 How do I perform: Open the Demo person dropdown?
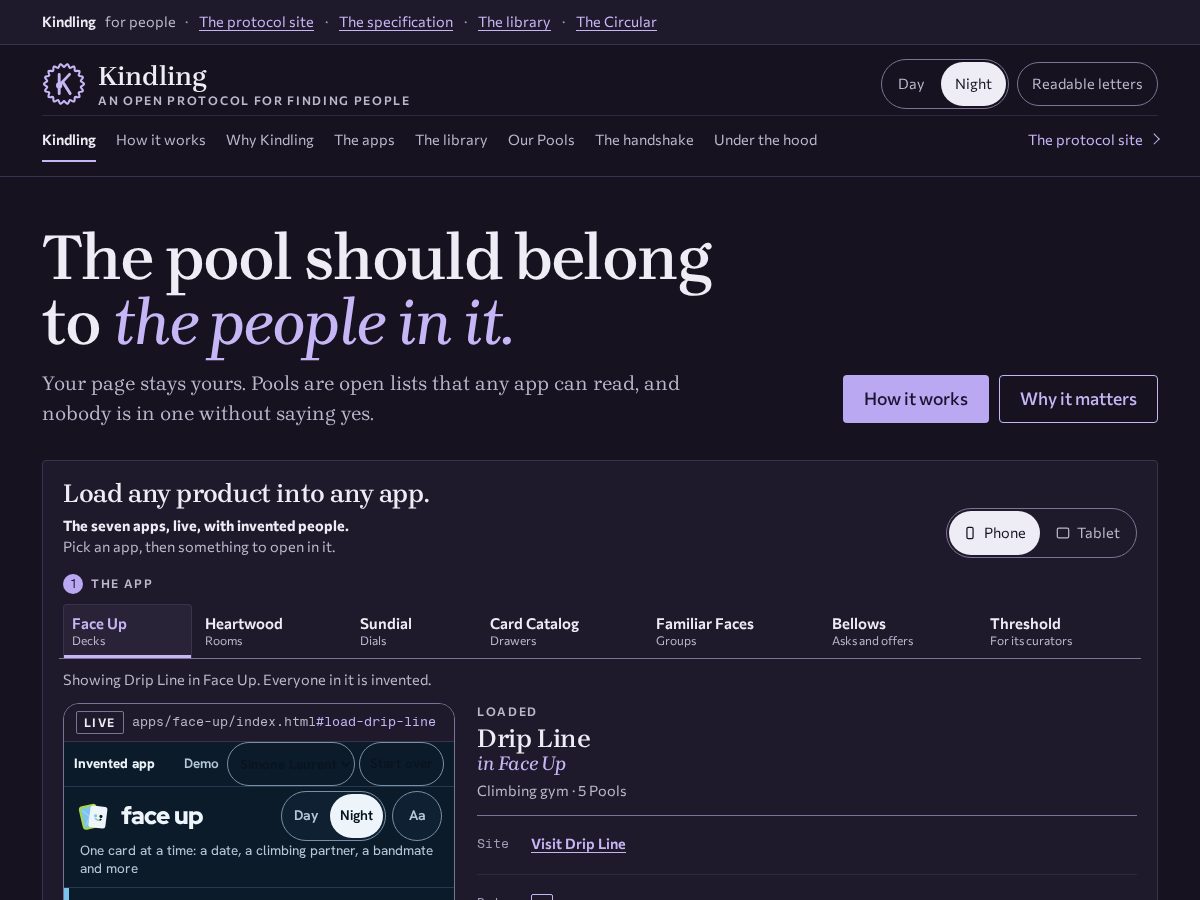(x=291, y=764)
